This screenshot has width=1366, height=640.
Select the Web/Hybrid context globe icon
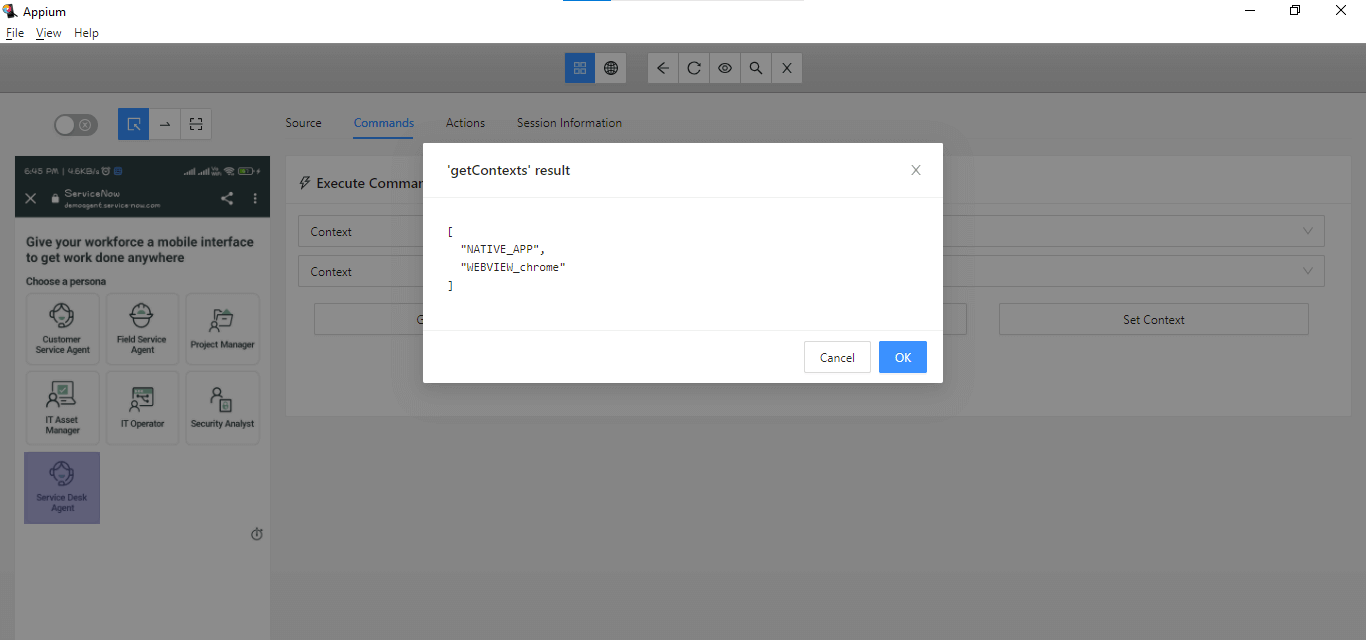(x=610, y=68)
